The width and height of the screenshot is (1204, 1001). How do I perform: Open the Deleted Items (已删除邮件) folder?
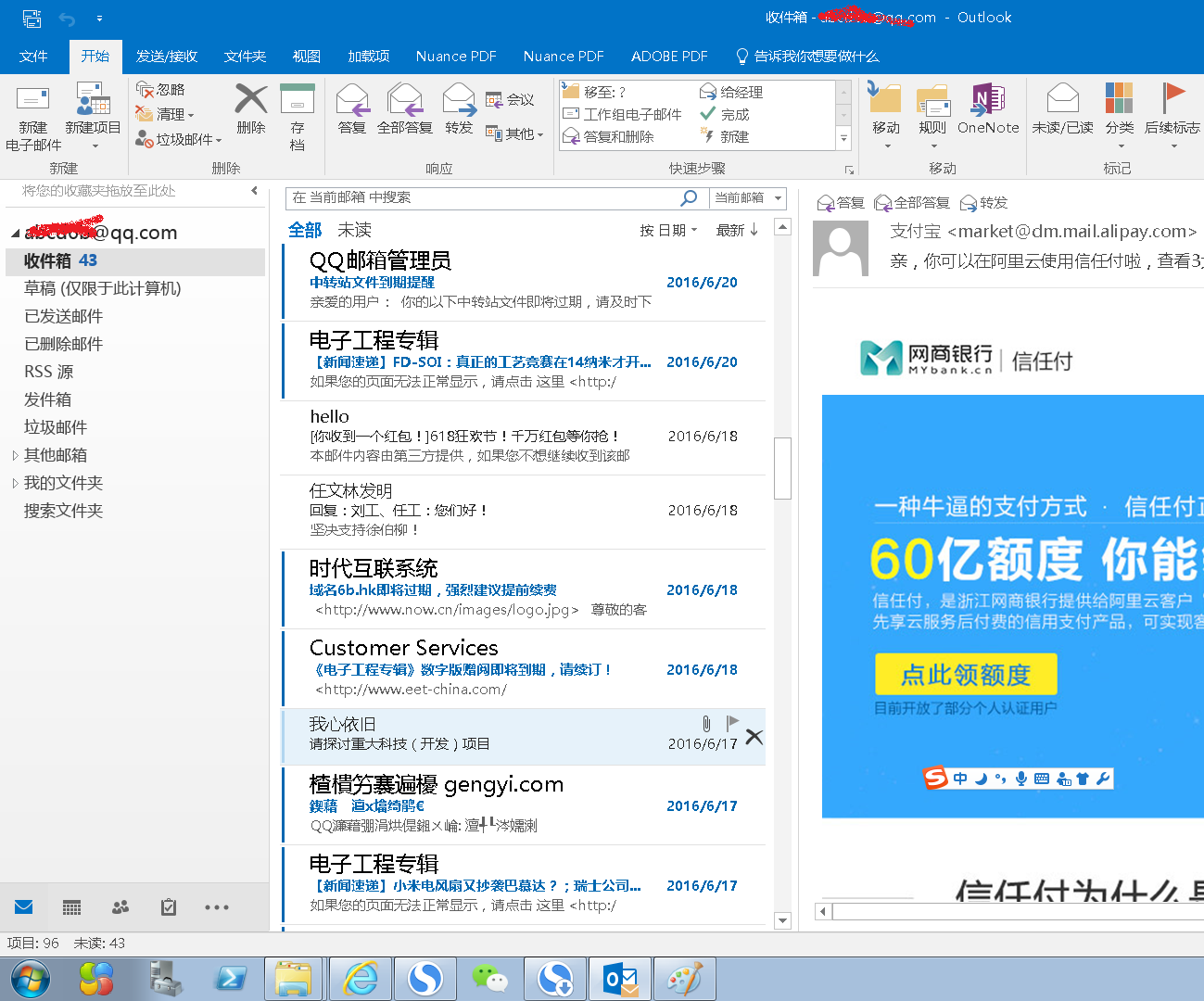(x=63, y=344)
